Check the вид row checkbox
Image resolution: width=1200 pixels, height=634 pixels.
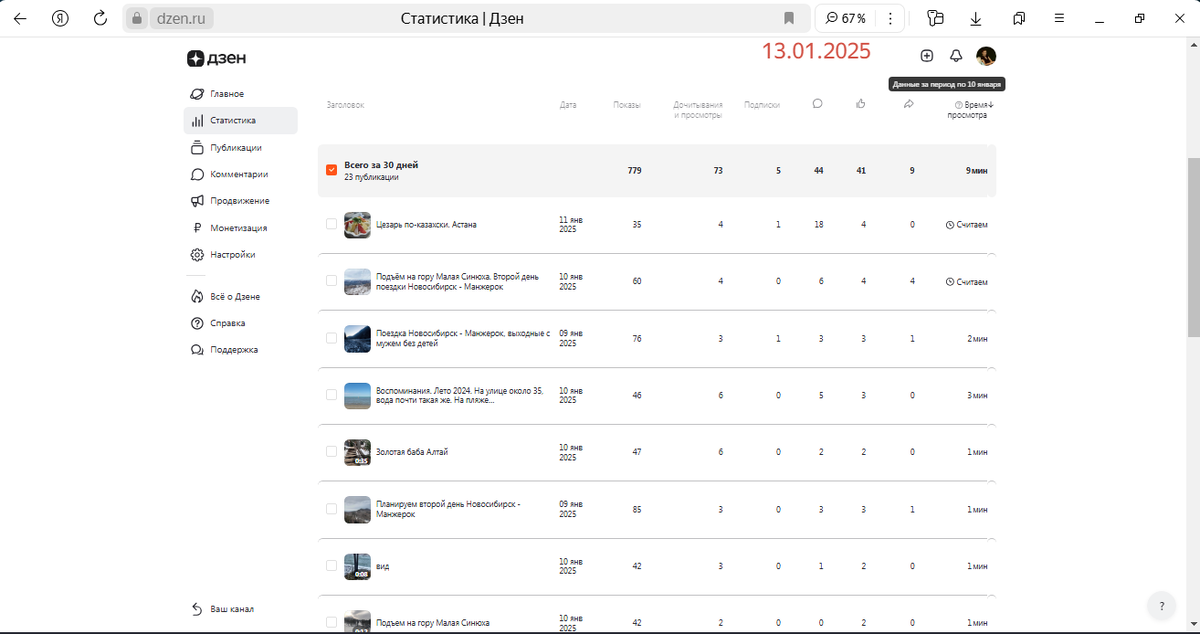click(331, 566)
